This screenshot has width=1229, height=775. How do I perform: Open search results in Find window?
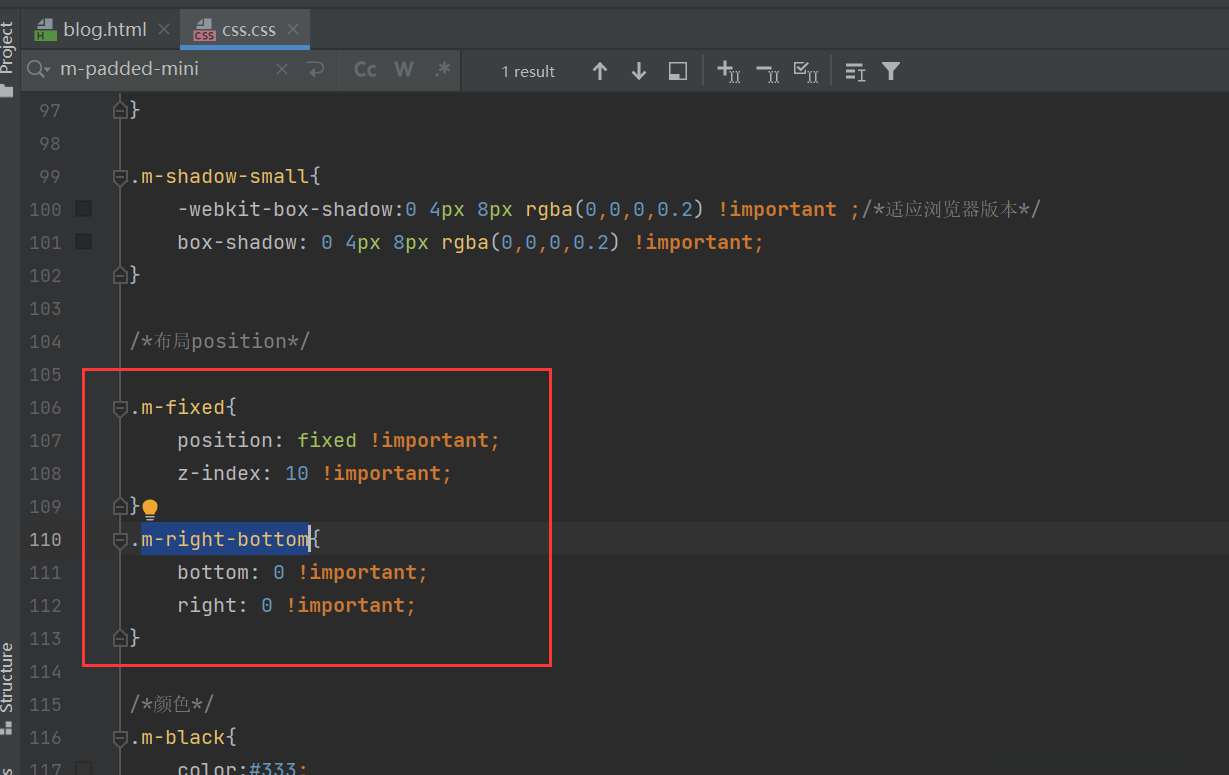pos(678,71)
